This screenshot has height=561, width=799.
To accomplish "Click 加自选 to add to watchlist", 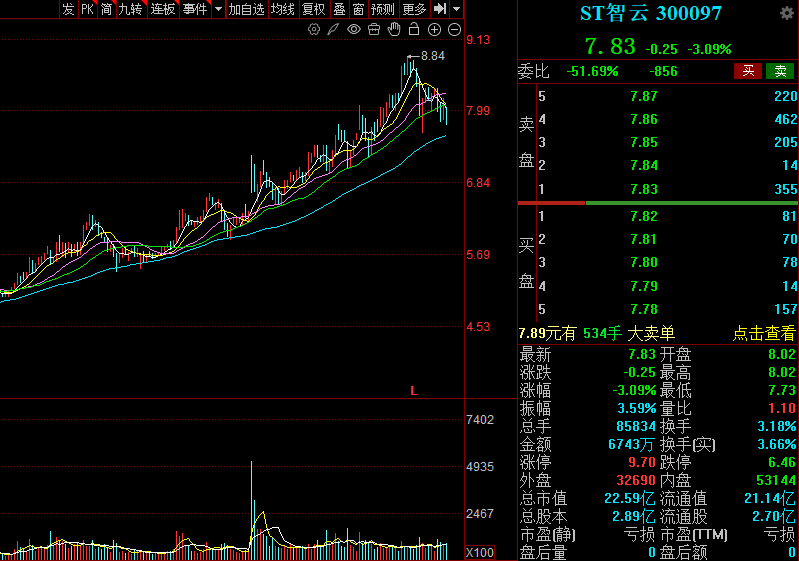I will [246, 9].
